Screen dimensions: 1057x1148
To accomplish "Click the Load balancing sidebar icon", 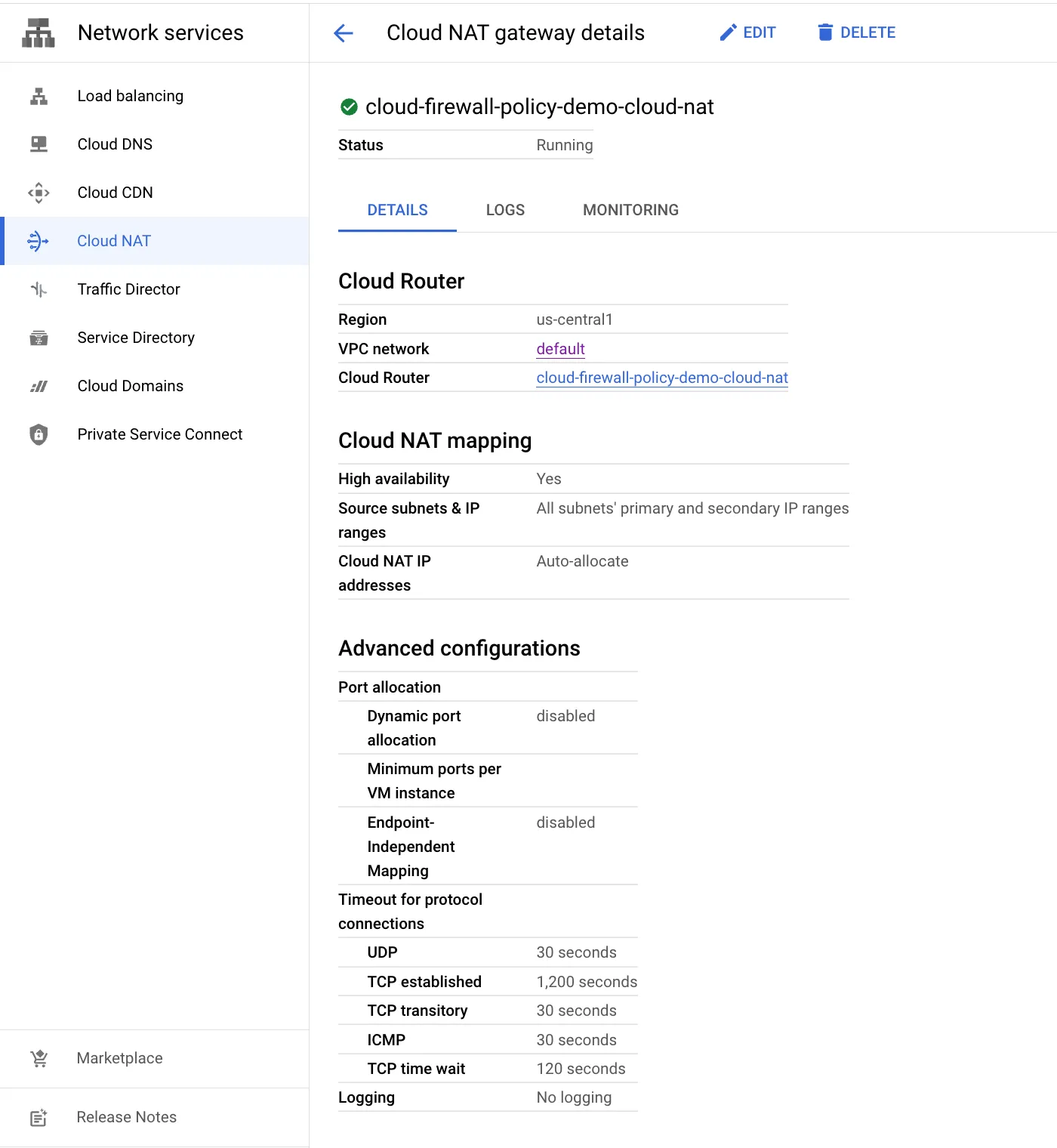I will [x=39, y=96].
